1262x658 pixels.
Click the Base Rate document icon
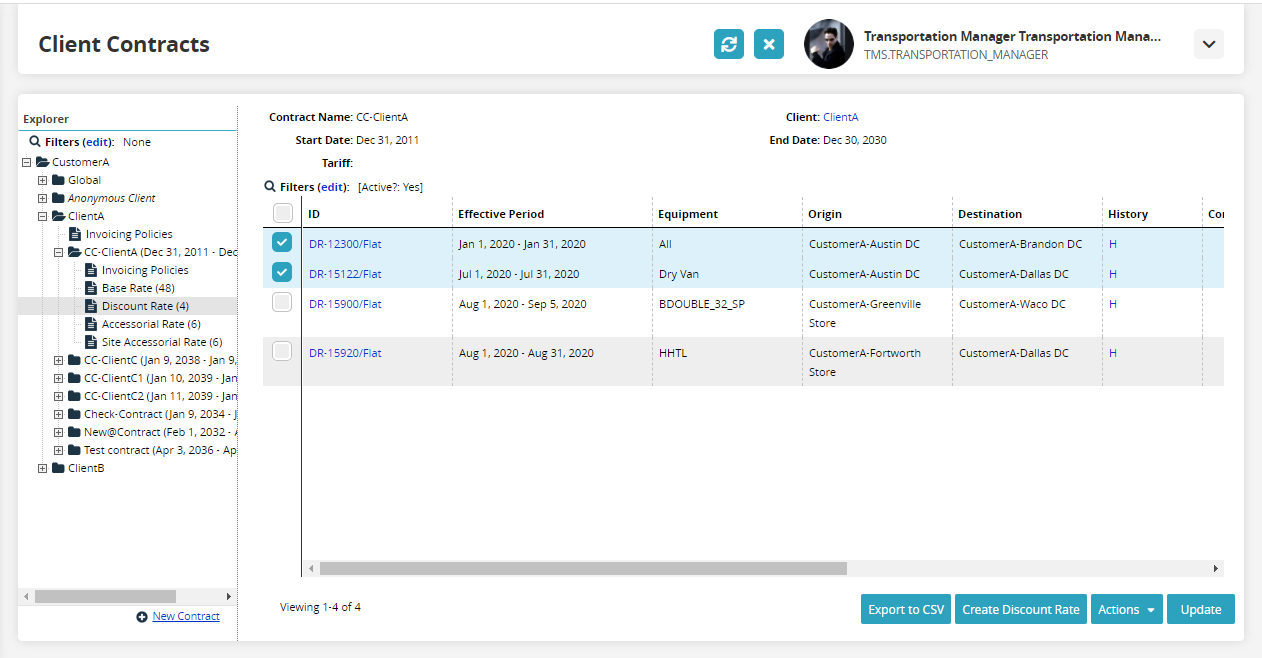point(91,288)
